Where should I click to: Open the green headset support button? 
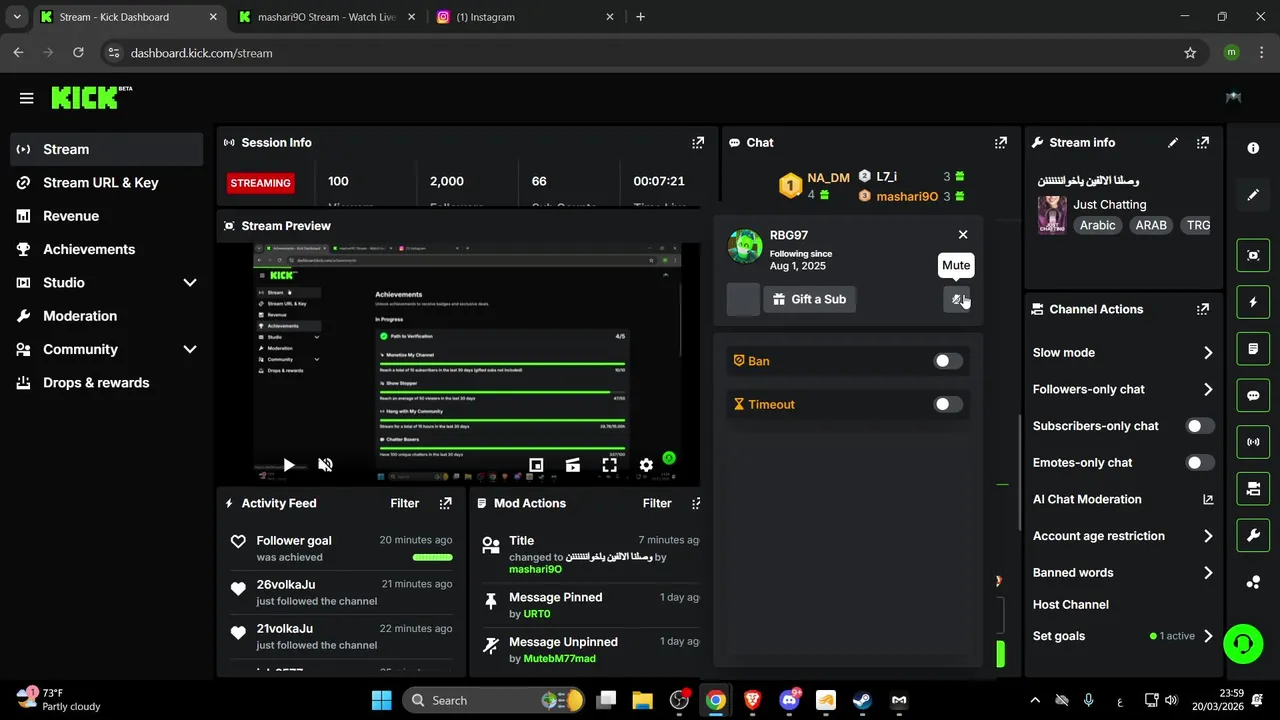(1243, 642)
